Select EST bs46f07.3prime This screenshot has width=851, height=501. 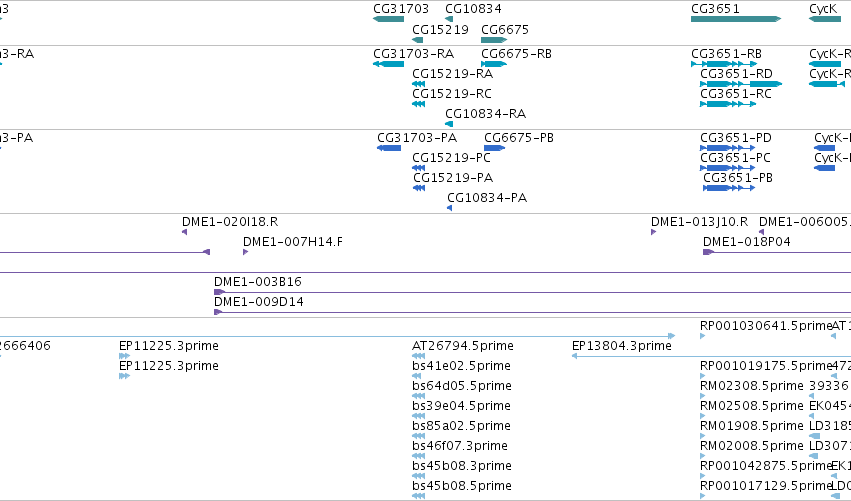click(x=418, y=456)
